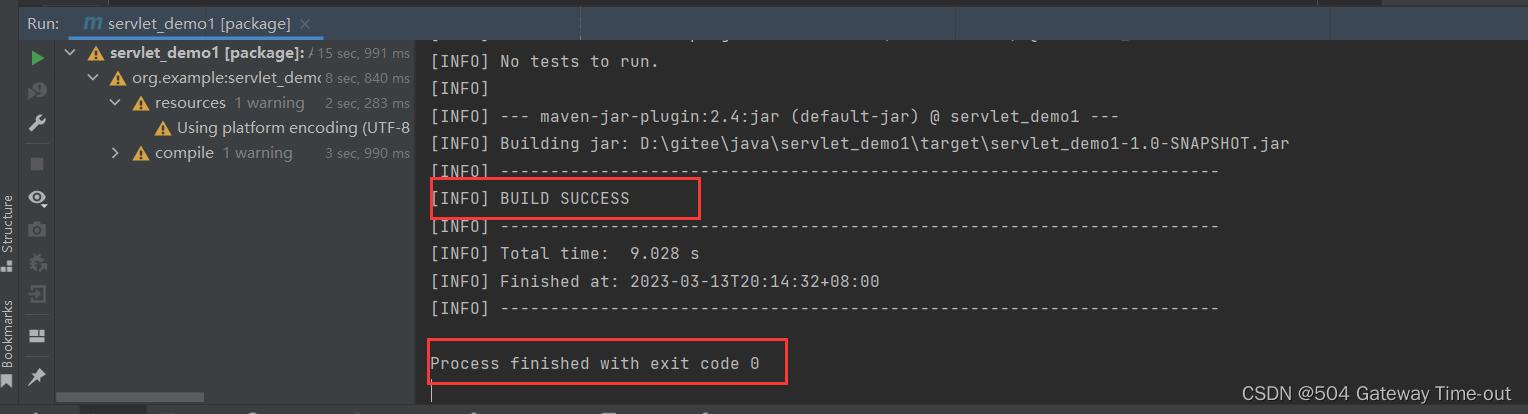
Task: Click the Restore Layout icon
Action: pyautogui.click(x=37, y=335)
